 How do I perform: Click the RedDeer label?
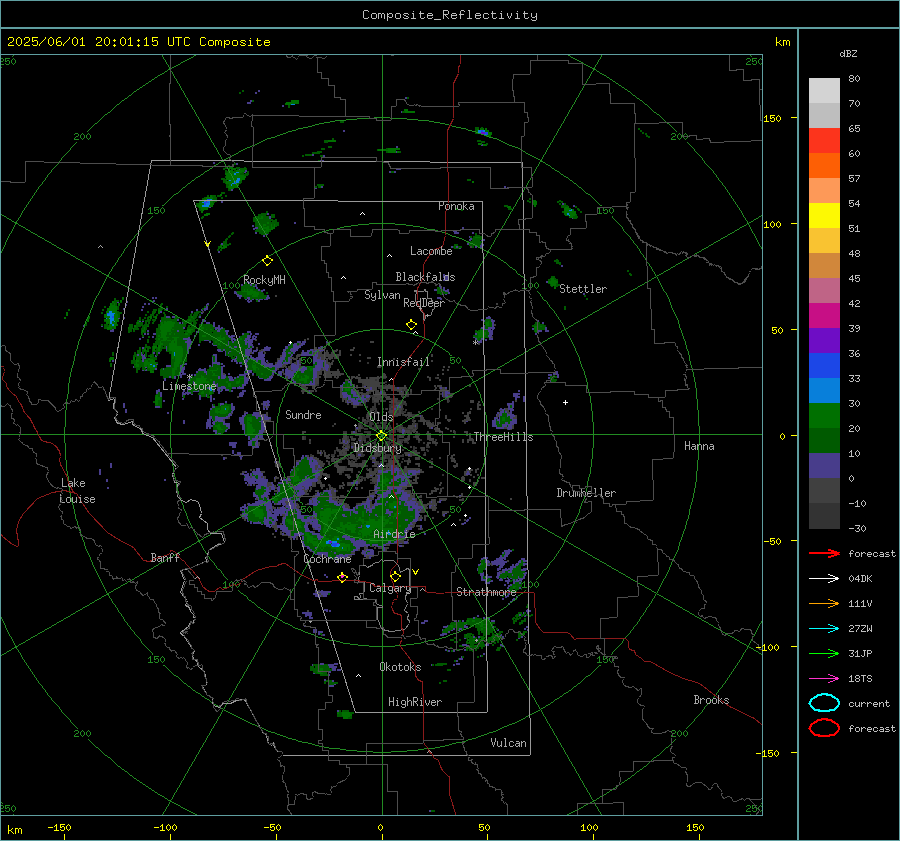coord(424,303)
